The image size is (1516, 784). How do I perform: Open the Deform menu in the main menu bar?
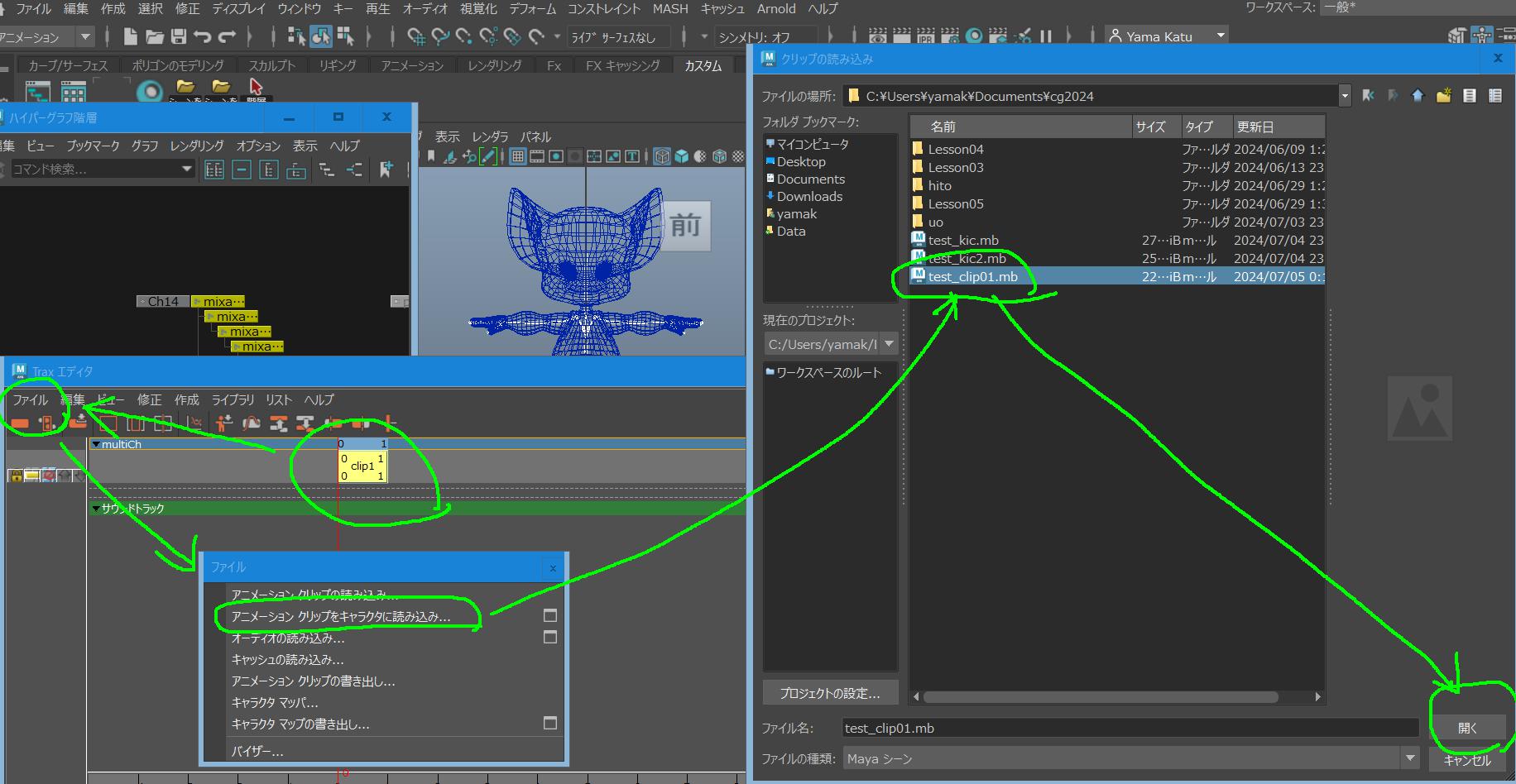532,8
